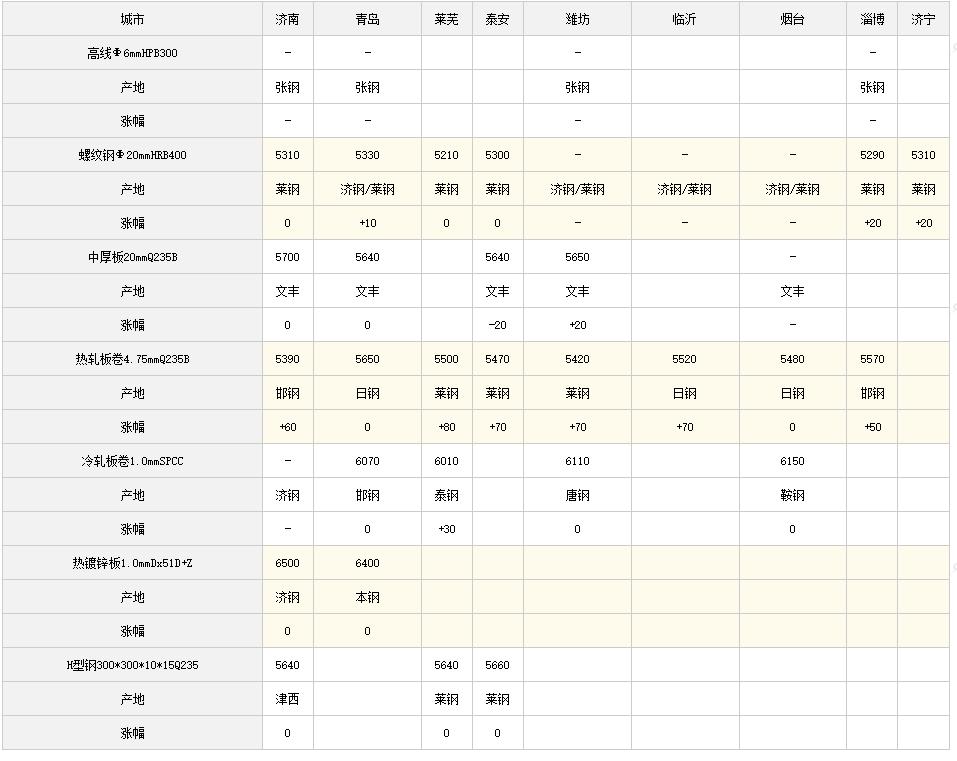Click the -20 change value for 泰安 plate
The height and width of the screenshot is (761, 957).
tap(497, 325)
